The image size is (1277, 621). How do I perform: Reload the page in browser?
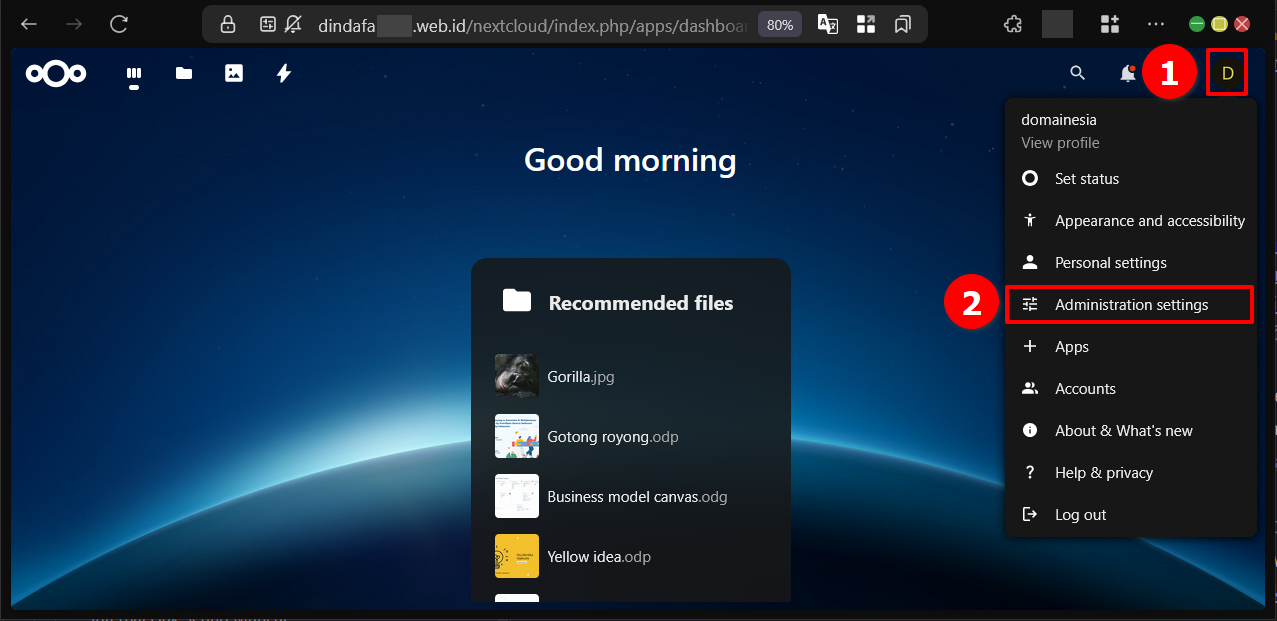click(119, 24)
